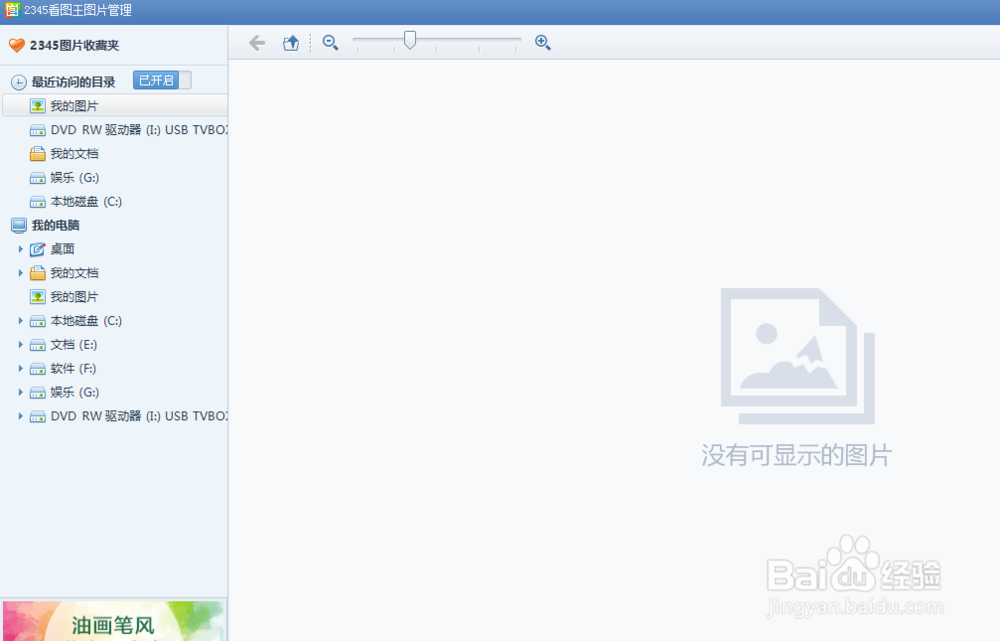Expand the 软件 (F:) drive node
Screen dimensions: 1000x641
[x=20, y=369]
